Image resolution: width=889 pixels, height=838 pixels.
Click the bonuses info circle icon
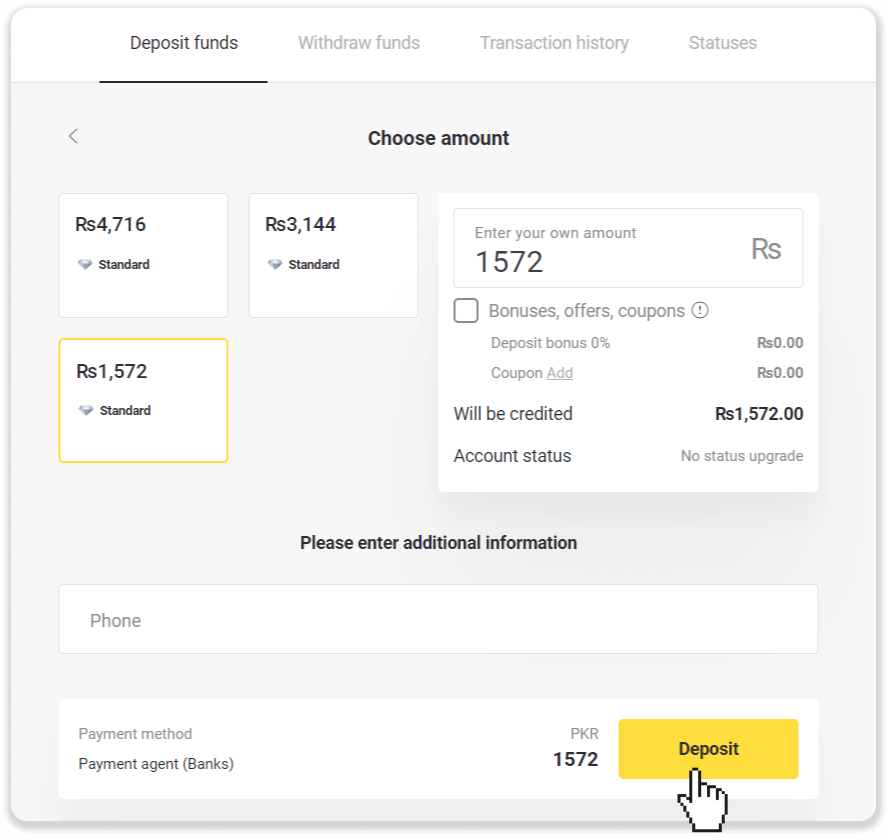pos(700,310)
